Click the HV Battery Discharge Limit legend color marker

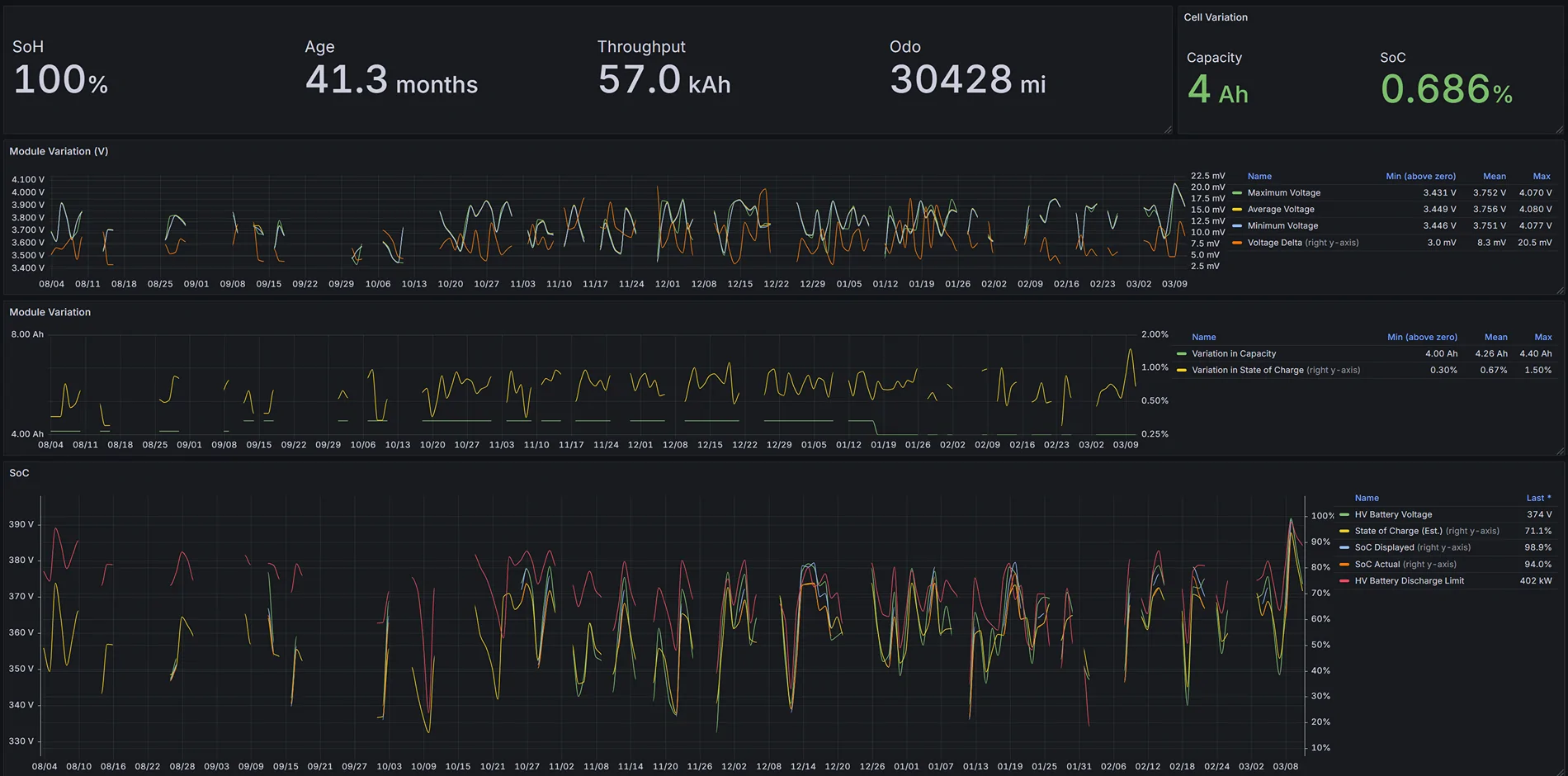point(1344,581)
